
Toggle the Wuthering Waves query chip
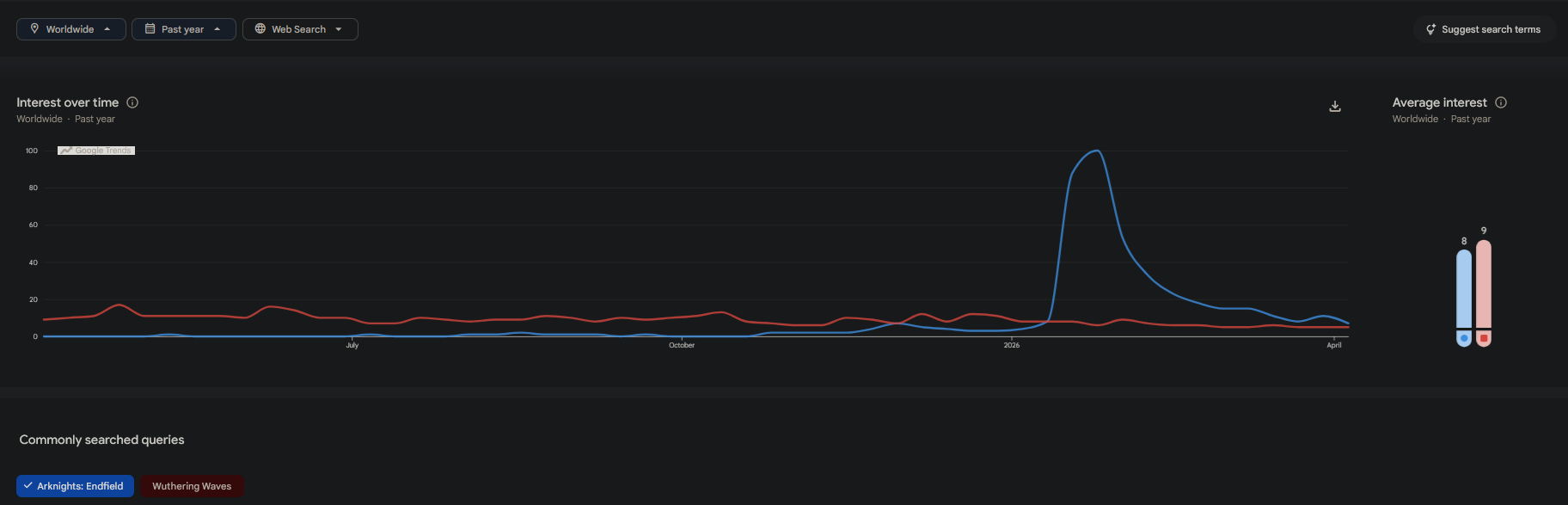click(x=192, y=486)
